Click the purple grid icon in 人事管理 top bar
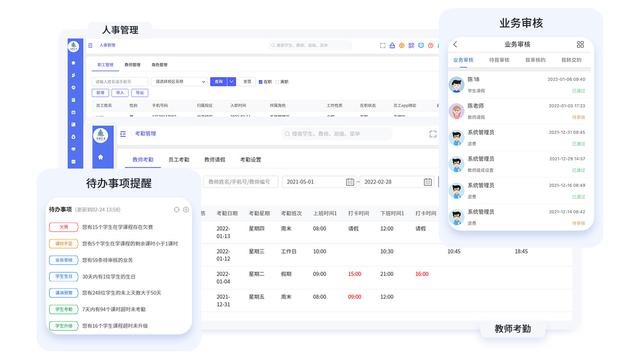 coord(411,45)
